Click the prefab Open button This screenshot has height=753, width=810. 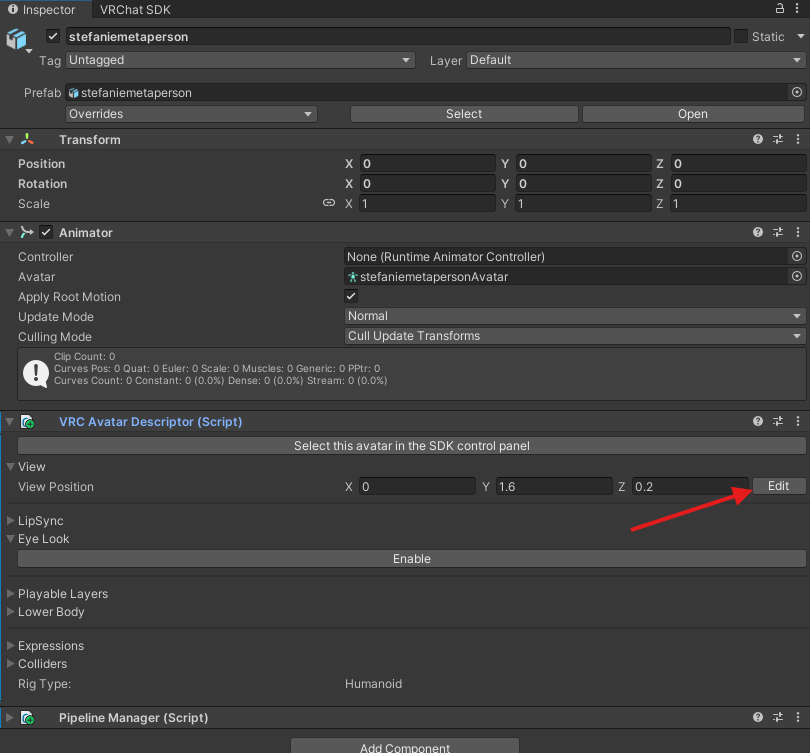693,114
